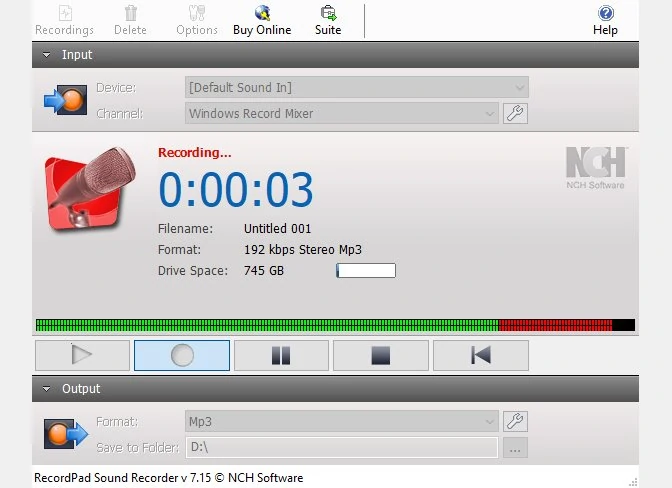Viewport: 672px width, 488px height.
Task: Click the browse folder ellipsis button
Action: (x=515, y=448)
